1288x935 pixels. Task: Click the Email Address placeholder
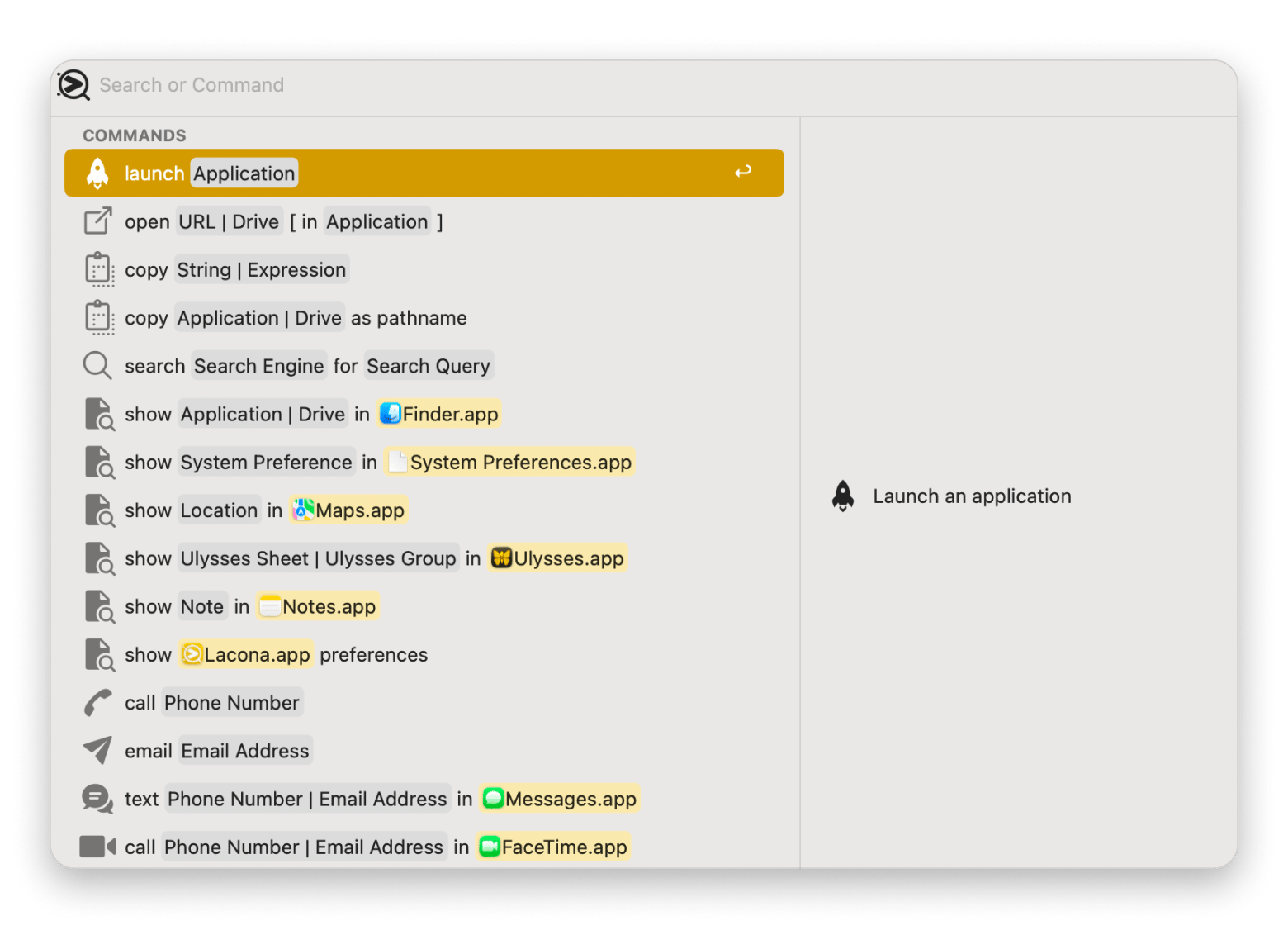tap(245, 751)
